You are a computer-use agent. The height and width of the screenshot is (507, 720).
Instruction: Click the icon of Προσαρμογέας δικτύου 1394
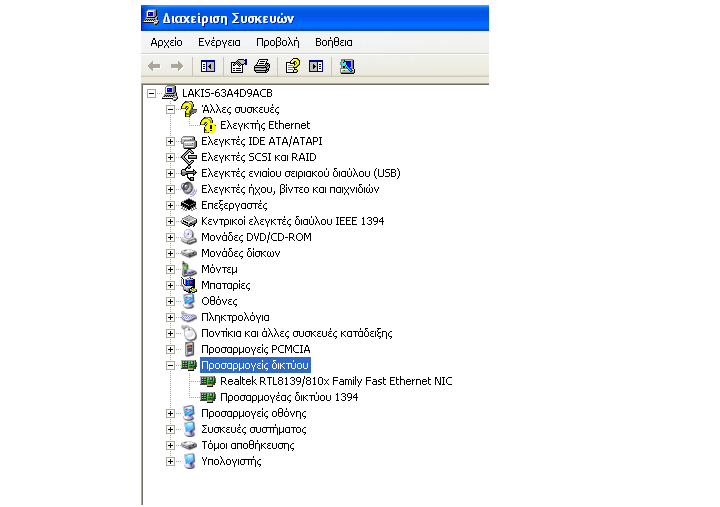(208, 397)
